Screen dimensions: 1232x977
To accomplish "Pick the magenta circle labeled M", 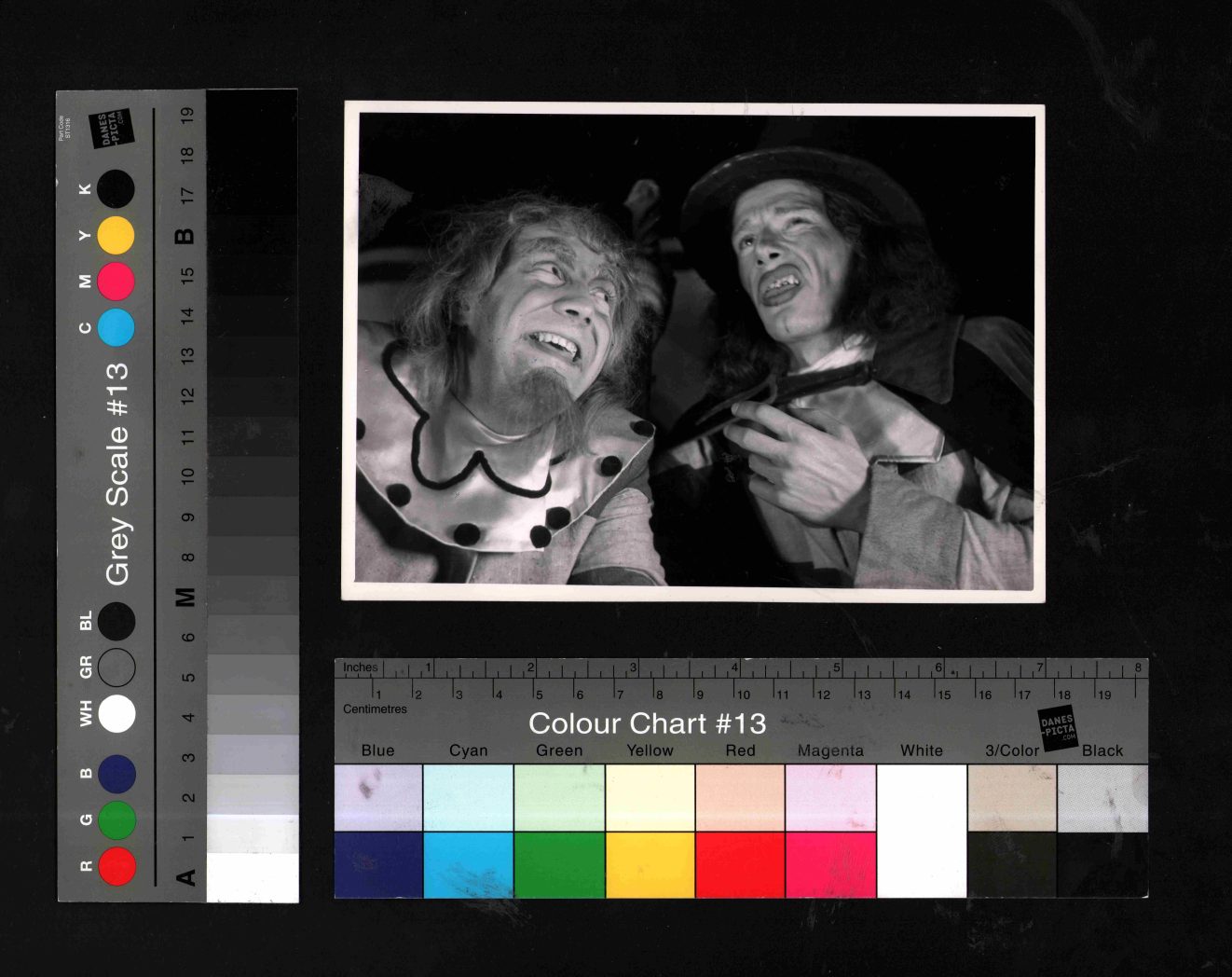I will [x=116, y=281].
